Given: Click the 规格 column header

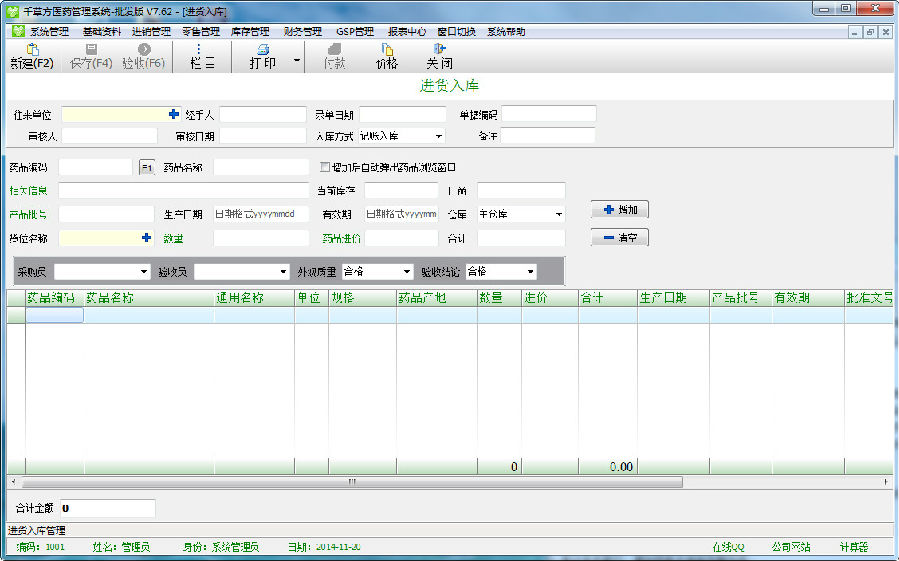Looking at the screenshot, I should coord(362,298).
